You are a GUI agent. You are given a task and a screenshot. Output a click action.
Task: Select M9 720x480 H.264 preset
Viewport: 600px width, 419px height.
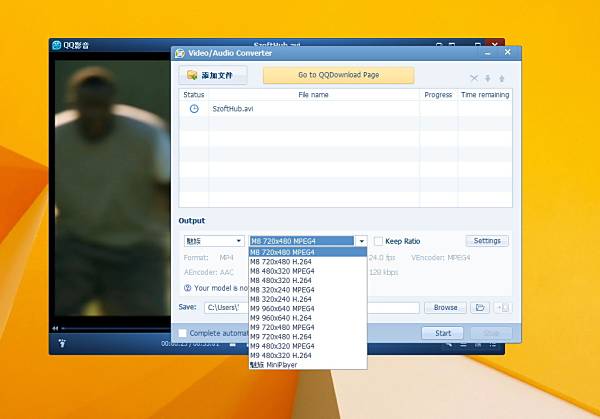click(308, 337)
